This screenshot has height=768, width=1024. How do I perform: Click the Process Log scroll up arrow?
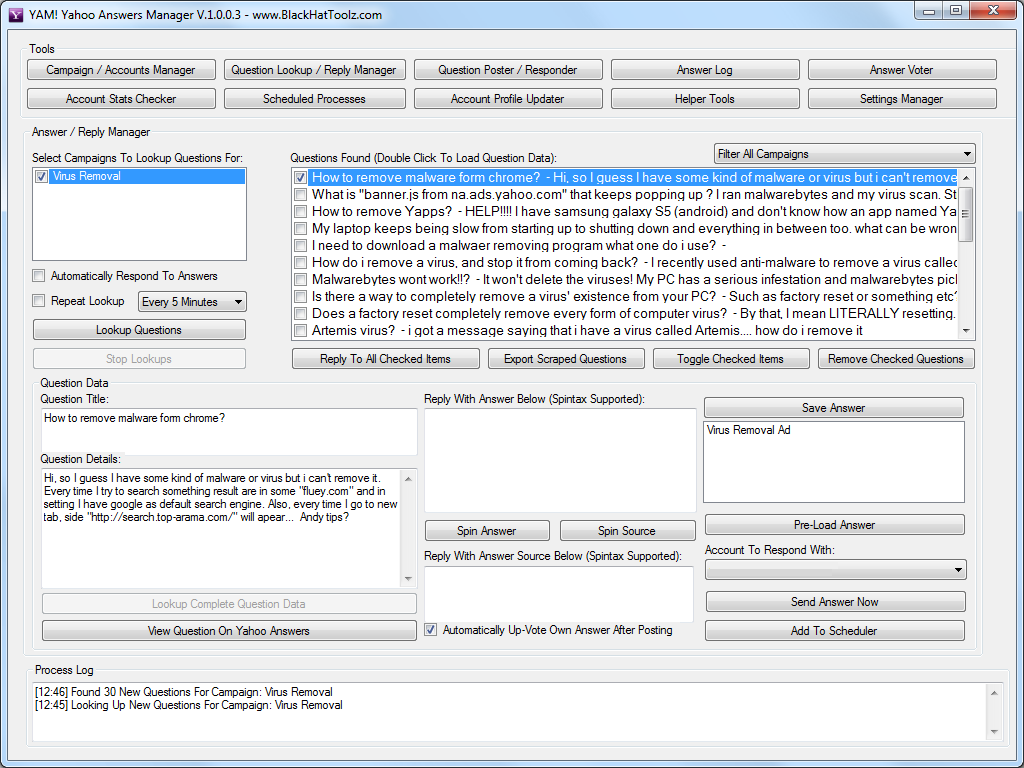tap(993, 693)
